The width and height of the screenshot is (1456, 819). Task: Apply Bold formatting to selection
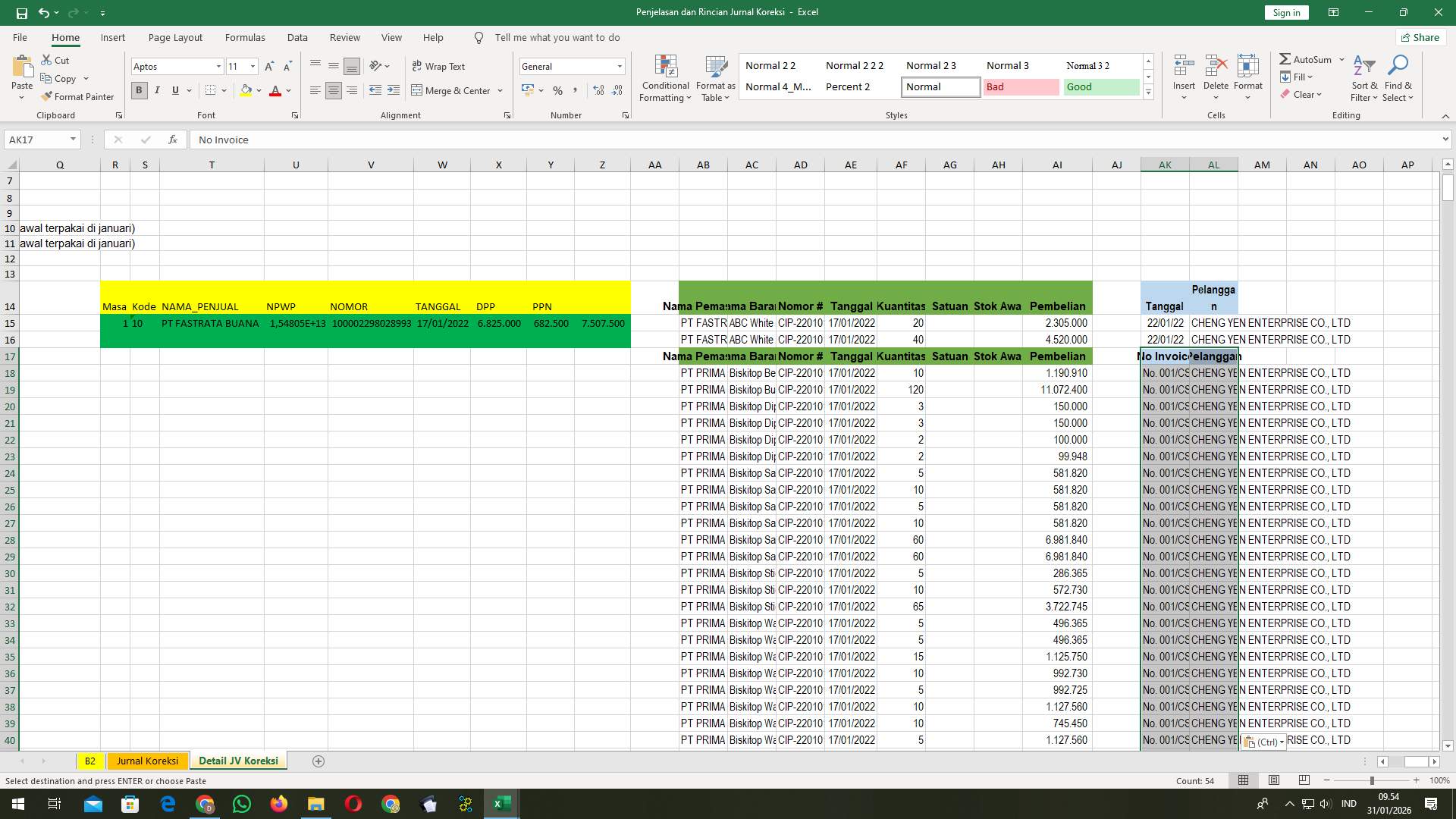139,90
